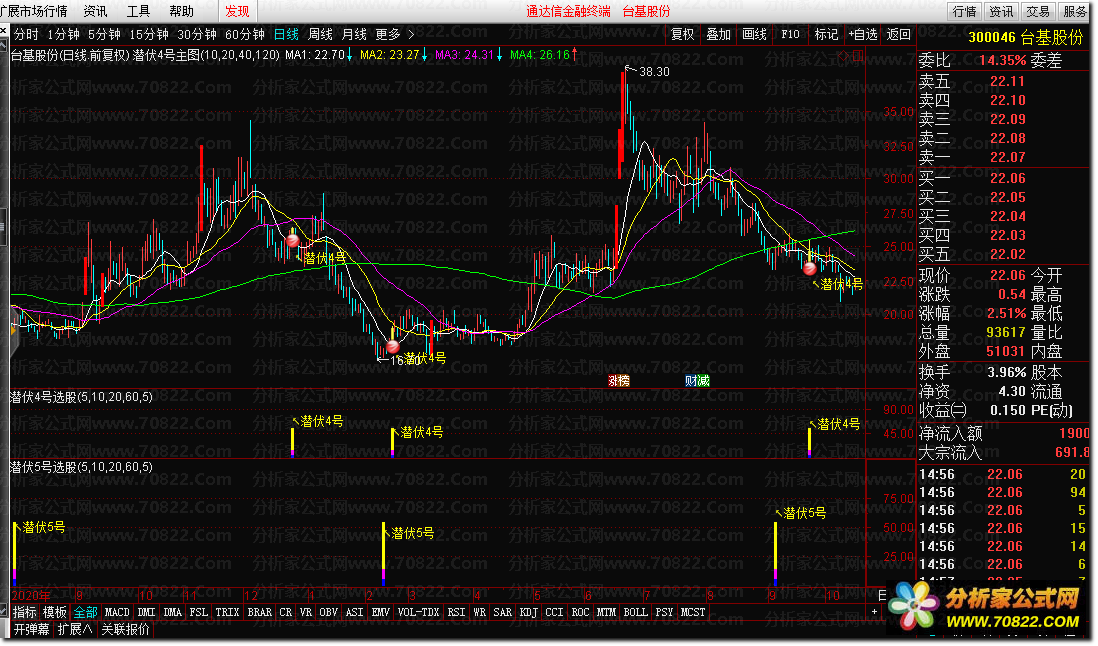Viewport: 1098px width, 646px height.
Task: Click the E icon at timeline end
Action: [x=882, y=596]
